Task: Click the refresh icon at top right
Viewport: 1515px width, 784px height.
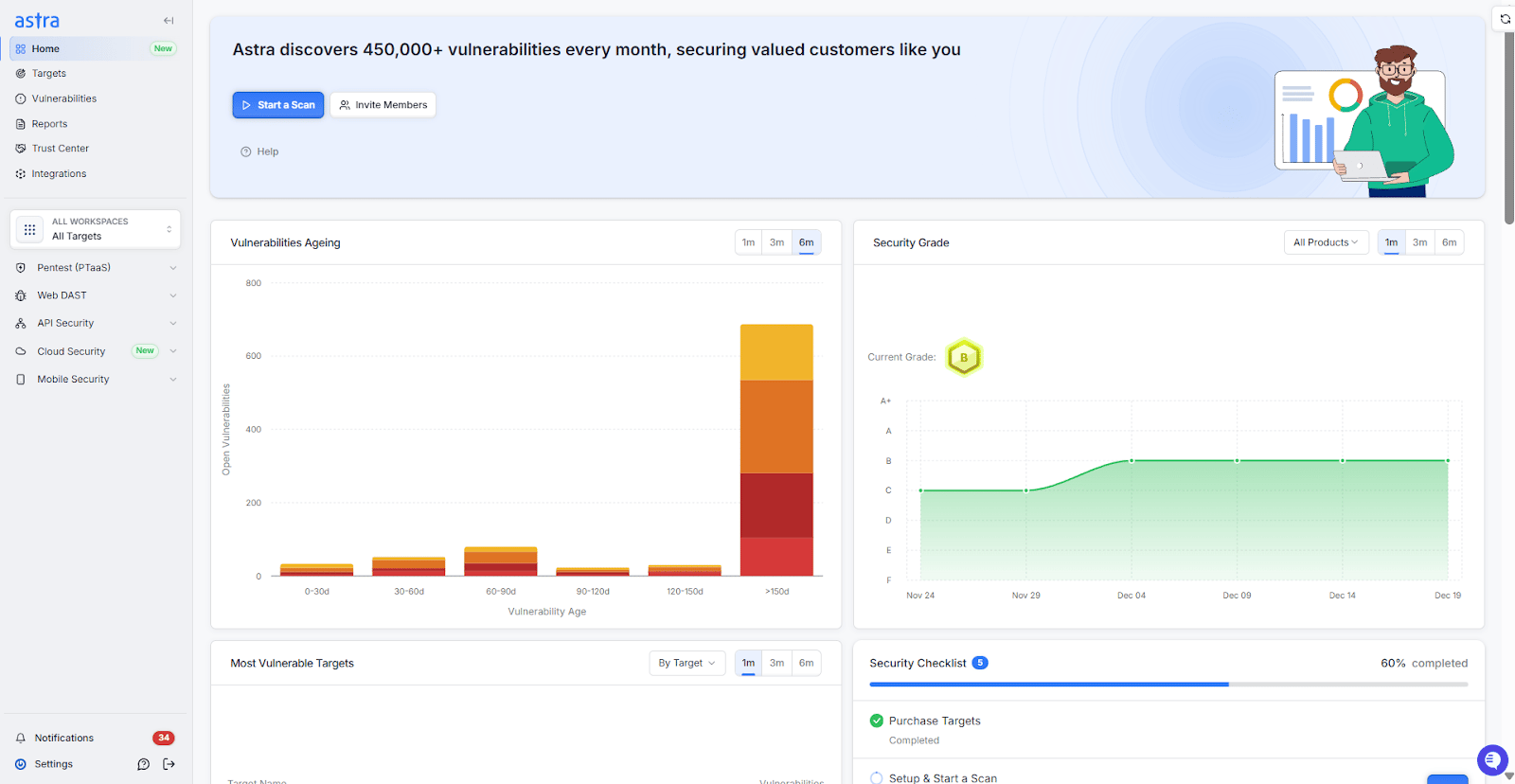Action: coord(1505,19)
